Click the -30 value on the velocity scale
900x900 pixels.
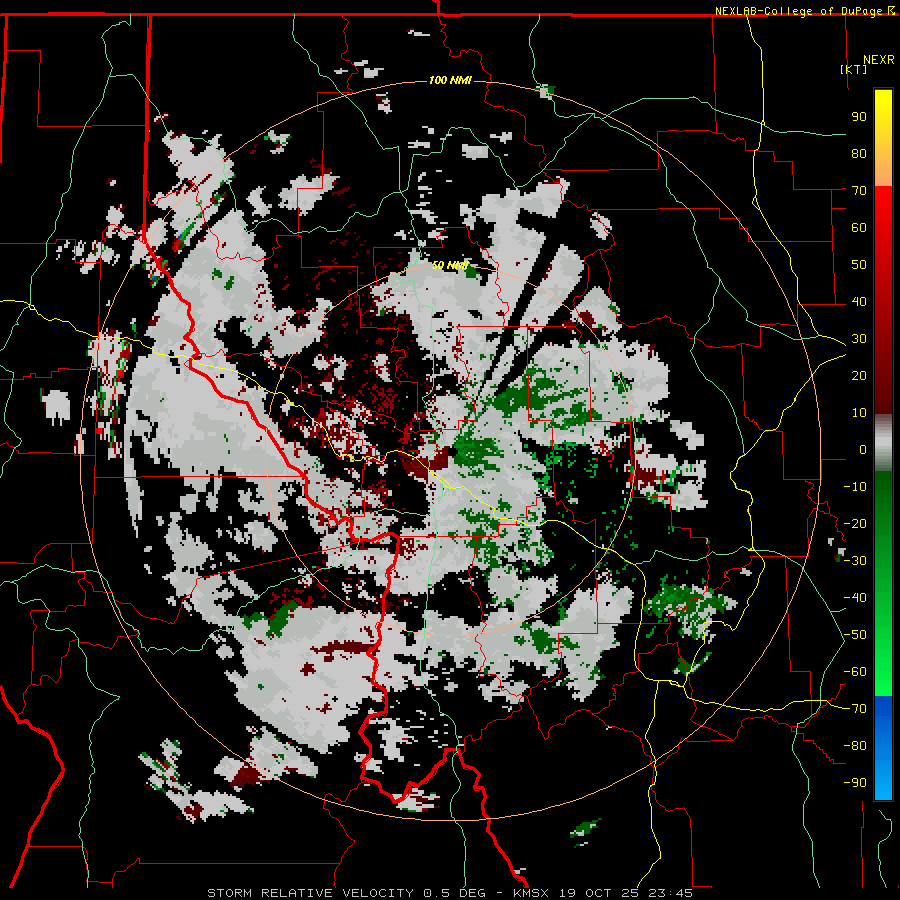855,561
